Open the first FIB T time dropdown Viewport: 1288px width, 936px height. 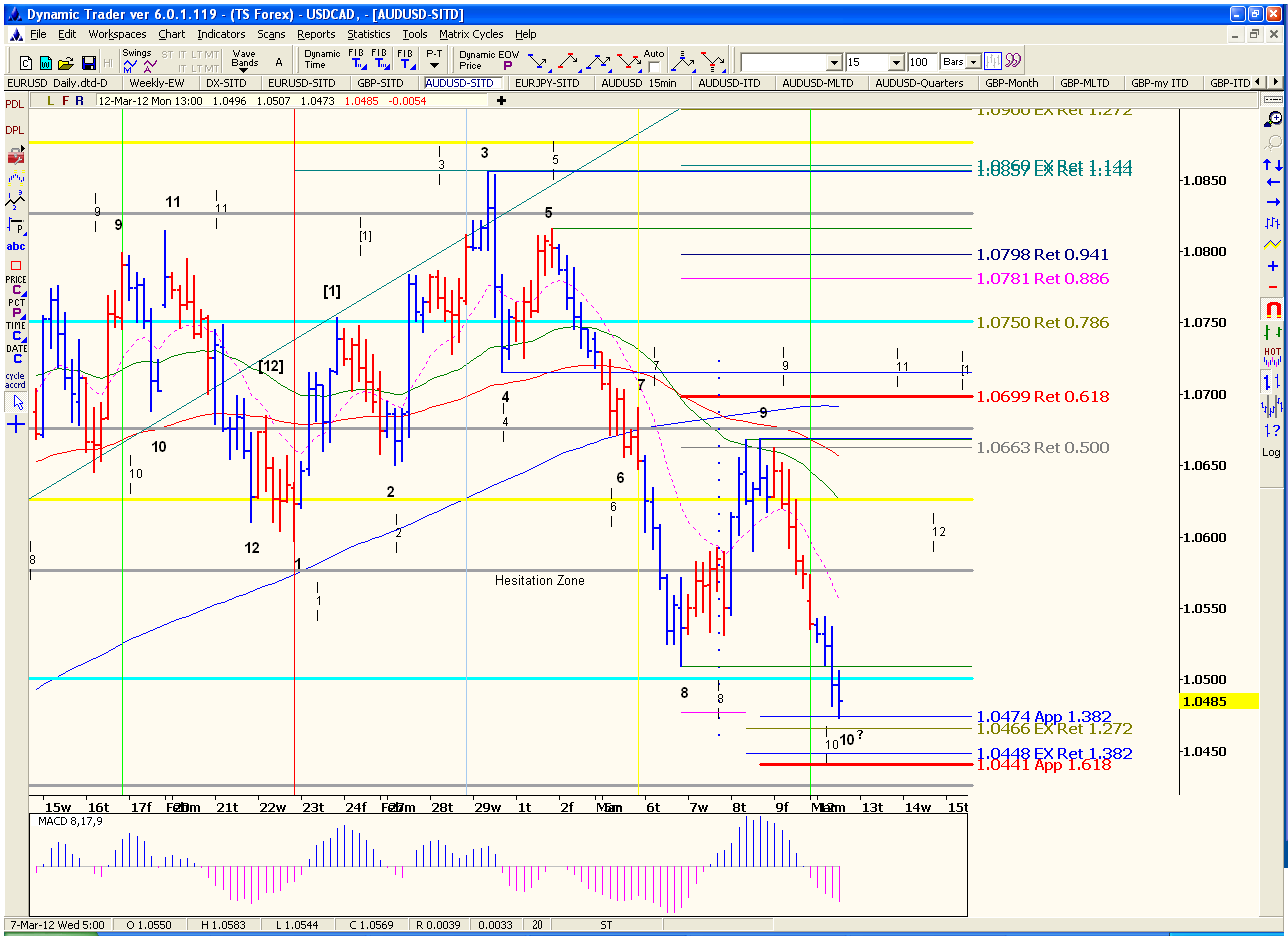coord(357,59)
